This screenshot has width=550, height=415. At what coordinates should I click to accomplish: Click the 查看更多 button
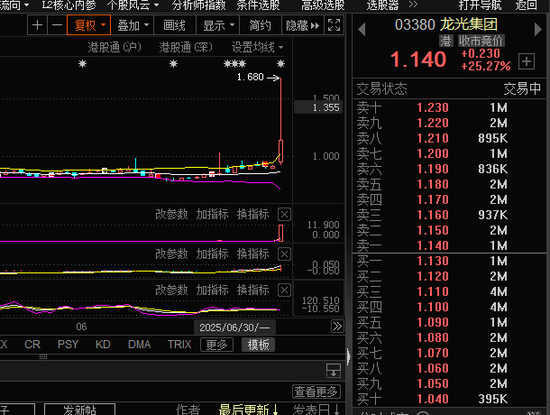click(316, 391)
